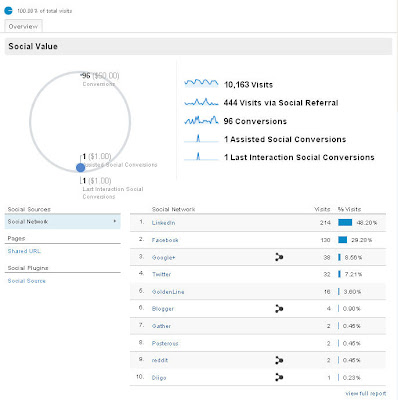
Task: Open the Google+ network link
Action: click(163, 257)
